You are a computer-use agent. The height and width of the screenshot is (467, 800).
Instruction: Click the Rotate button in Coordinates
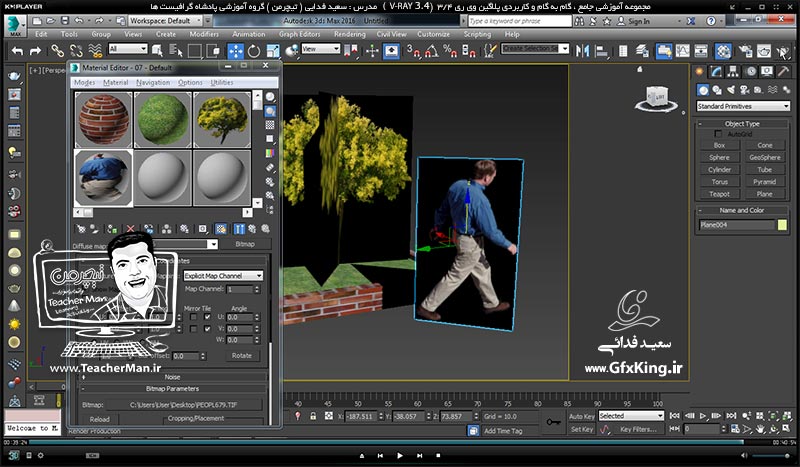tap(242, 356)
